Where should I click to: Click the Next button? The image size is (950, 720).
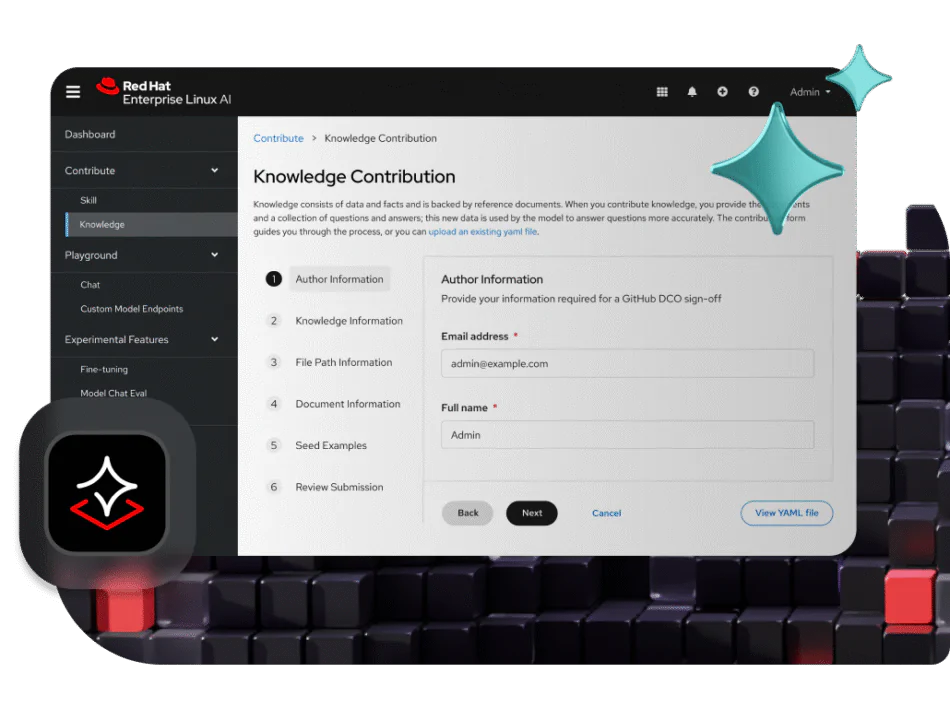point(532,513)
